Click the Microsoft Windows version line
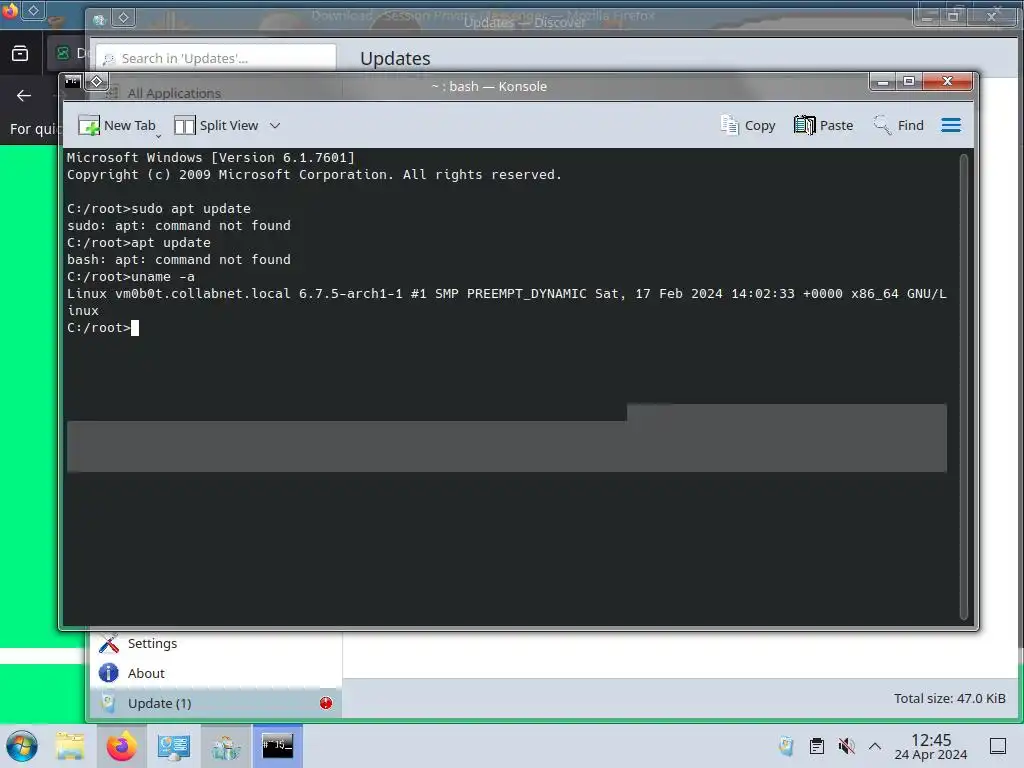This screenshot has height=768, width=1024. tap(210, 157)
